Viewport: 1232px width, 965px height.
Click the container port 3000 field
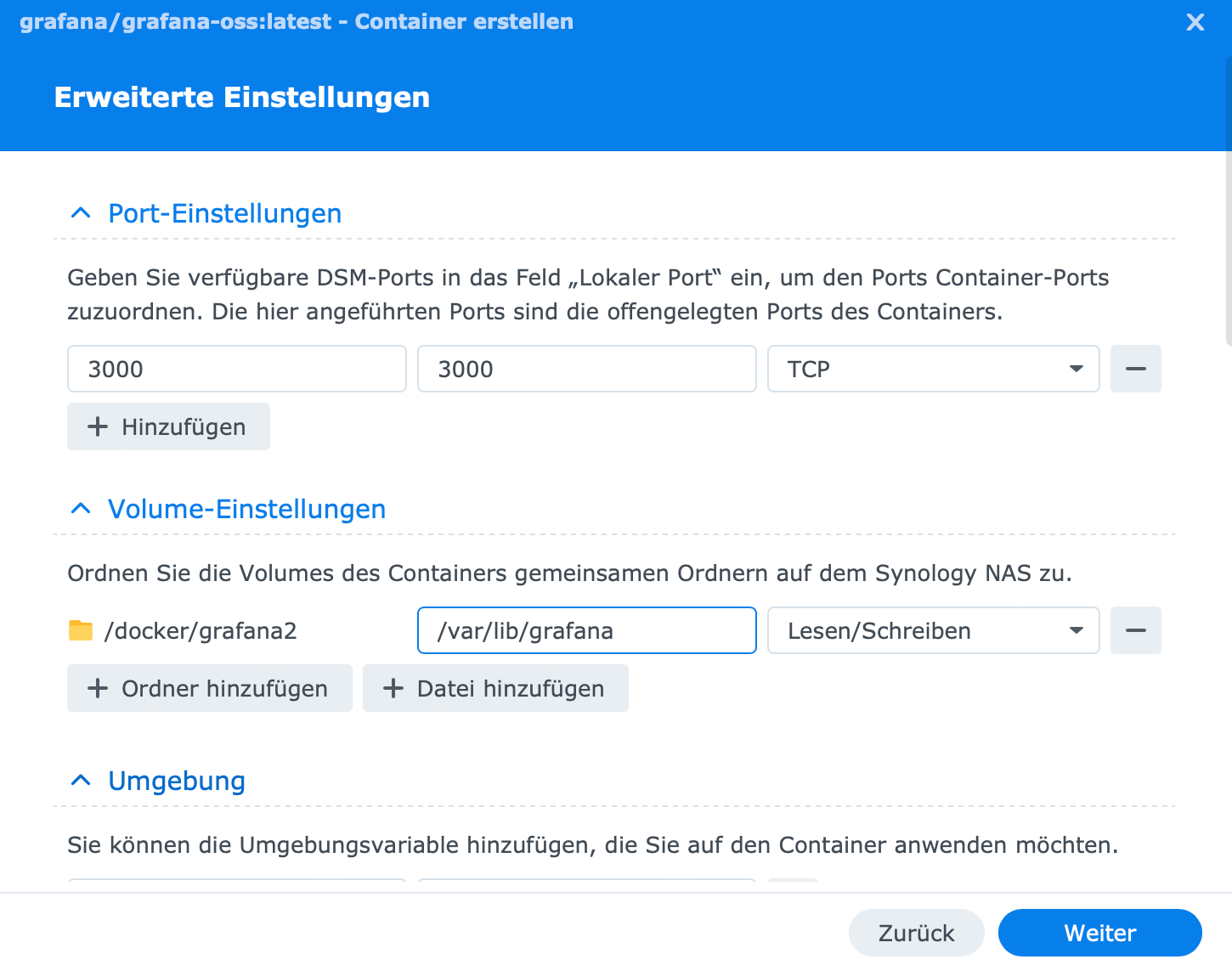[586, 369]
